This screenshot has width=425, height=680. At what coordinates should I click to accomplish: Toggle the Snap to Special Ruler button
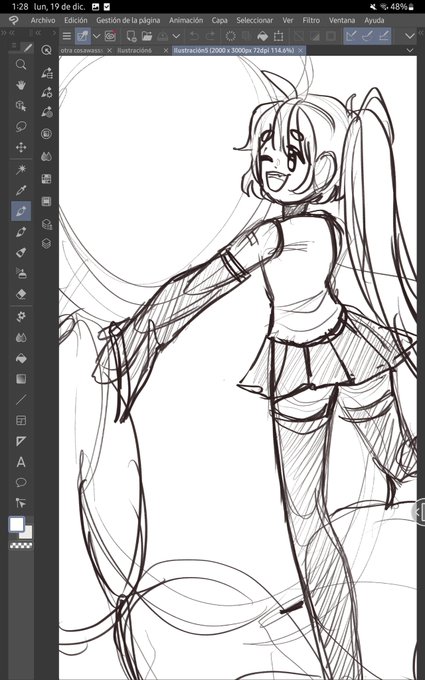point(368,36)
